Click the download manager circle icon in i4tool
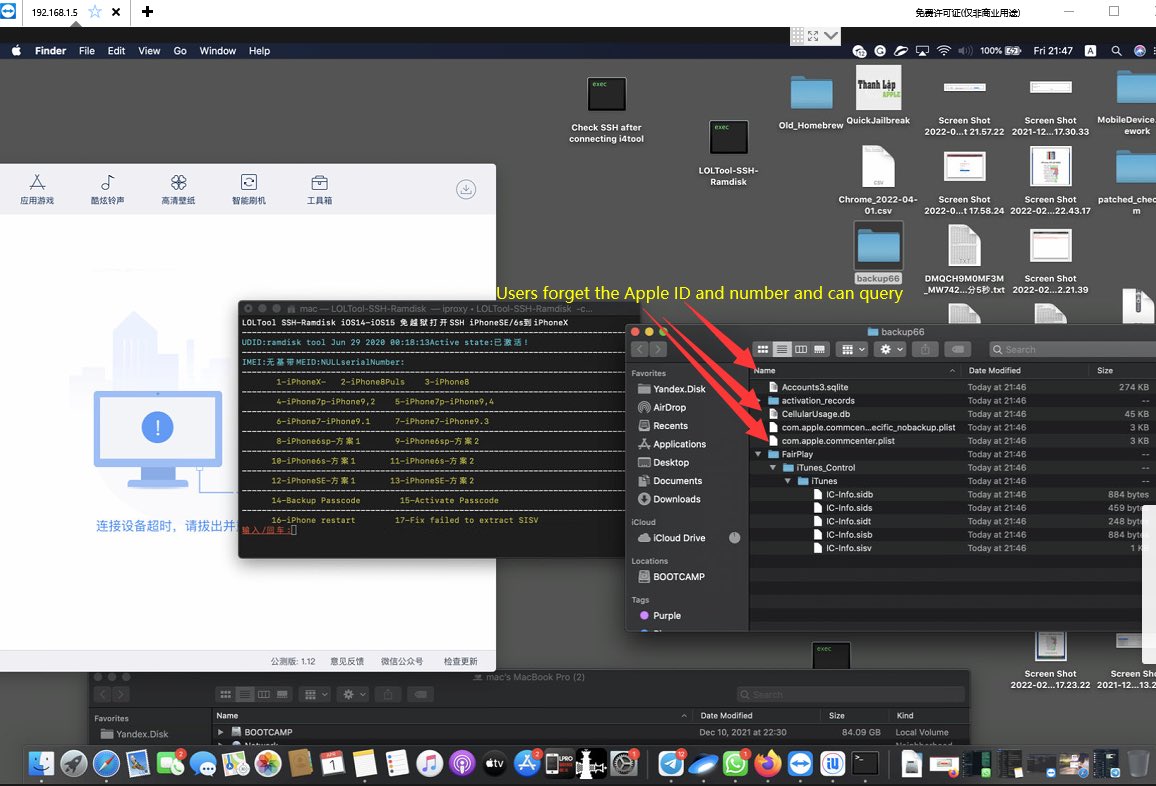The image size is (1156, 786). 466,189
